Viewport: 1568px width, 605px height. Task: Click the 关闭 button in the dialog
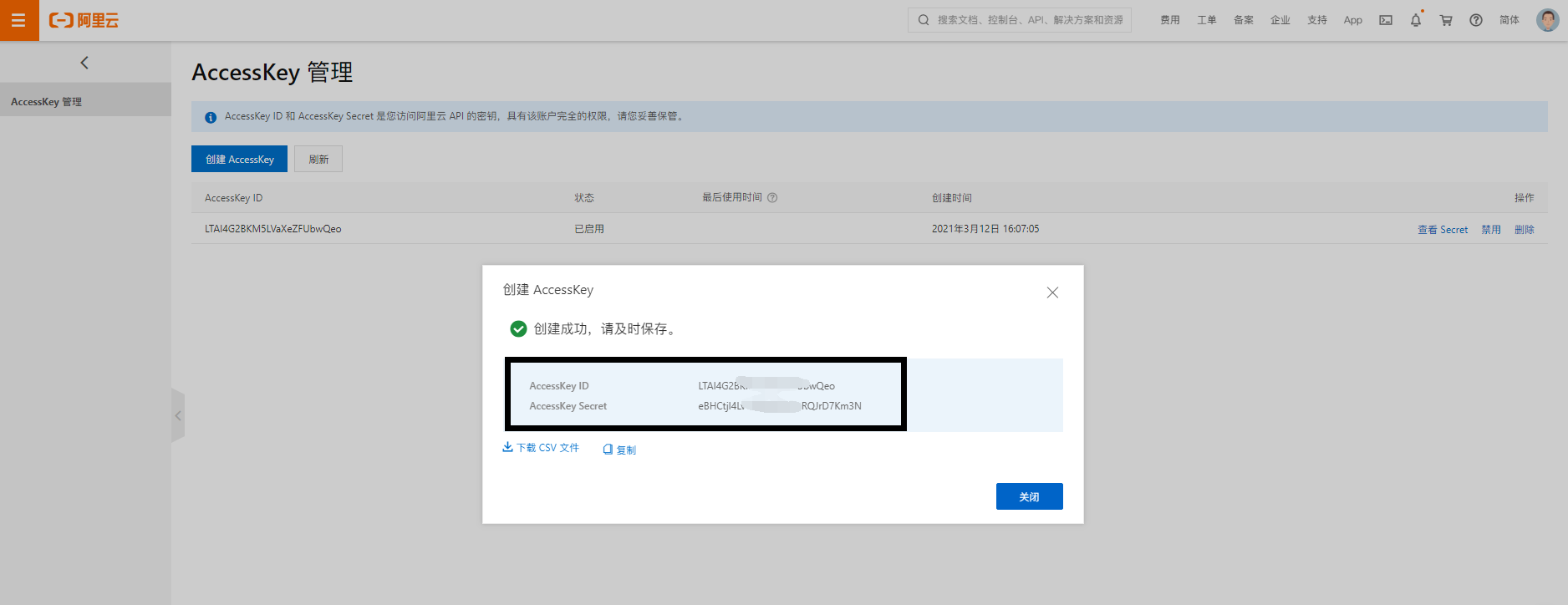[1030, 496]
